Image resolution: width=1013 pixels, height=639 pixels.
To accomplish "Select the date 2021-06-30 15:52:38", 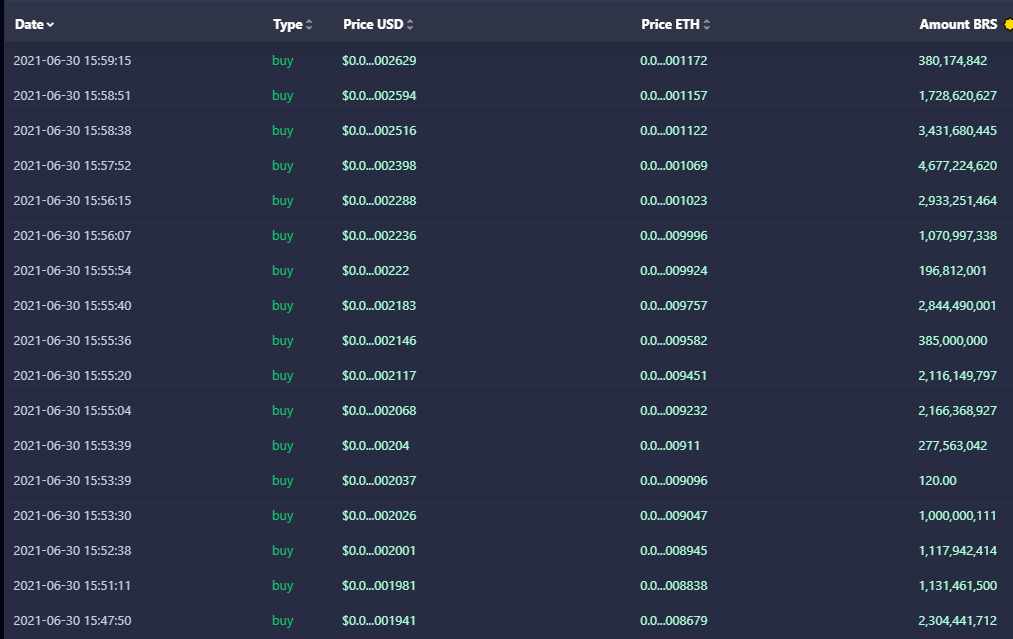I will pyautogui.click(x=72, y=550).
